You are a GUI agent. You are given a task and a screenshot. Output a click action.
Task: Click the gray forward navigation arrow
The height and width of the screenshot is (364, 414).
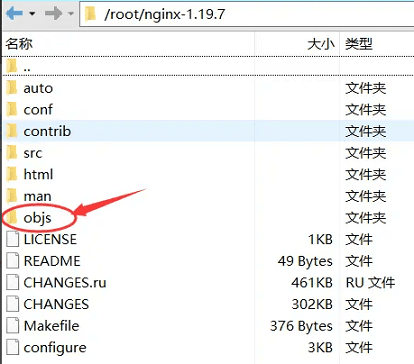53,14
